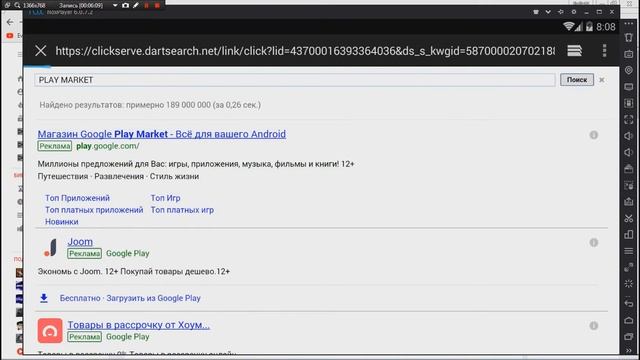This screenshot has height=360, width=640.
Task: Open the Топ Игр sitelink
Action: [165, 198]
